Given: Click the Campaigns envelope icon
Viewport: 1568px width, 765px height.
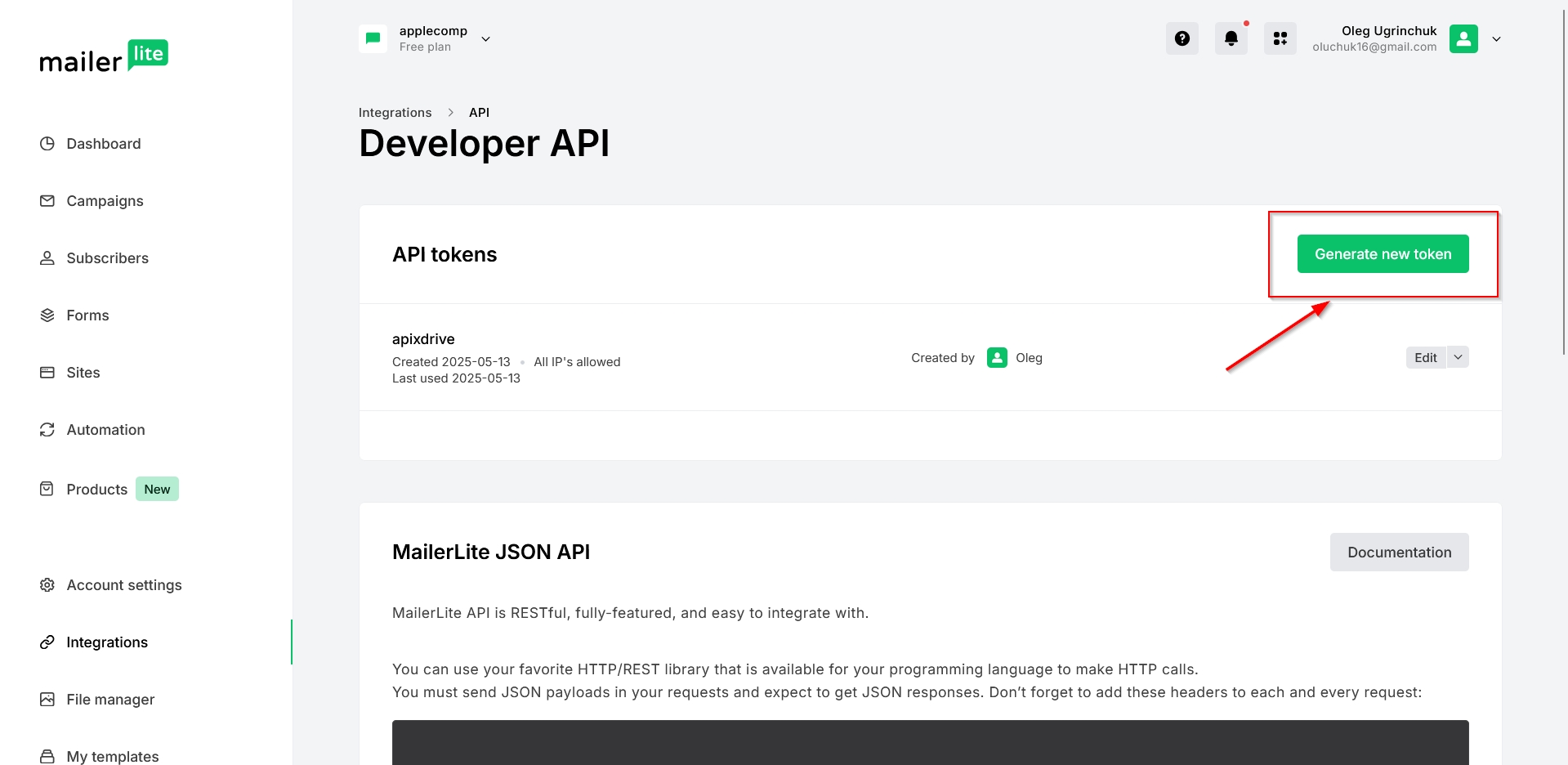Looking at the screenshot, I should coord(47,201).
